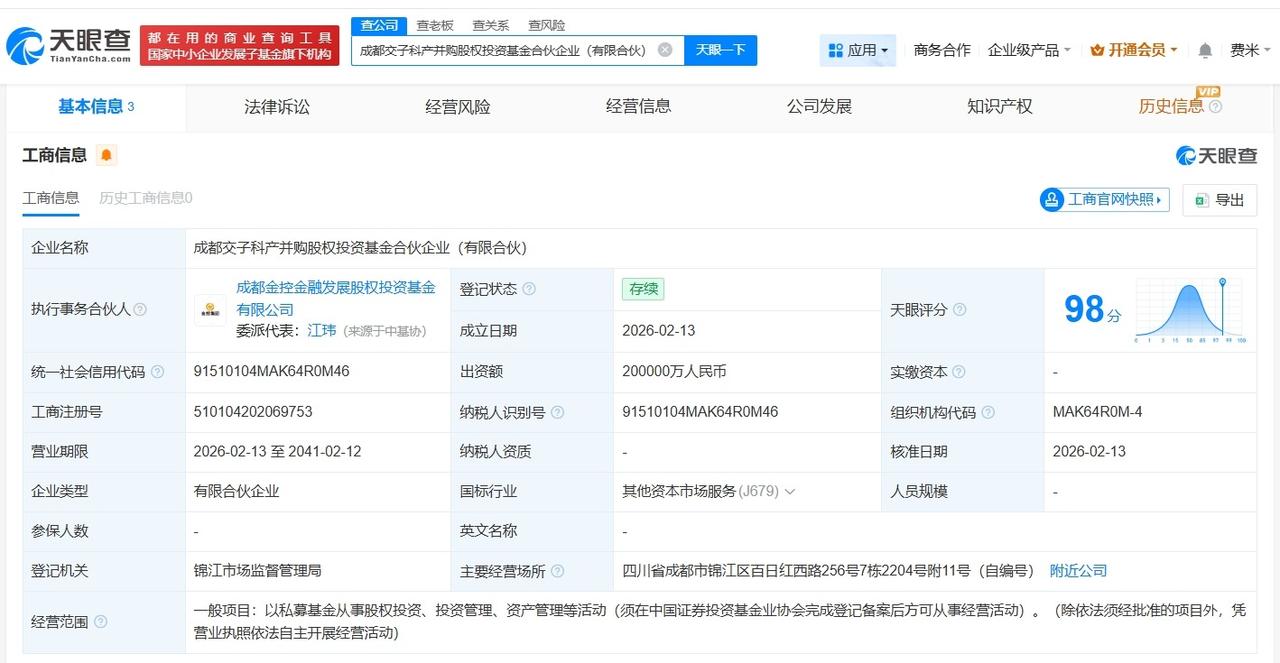
Task: Expand the 其他资本市场服务(J679) industry dropdown
Action: click(x=790, y=491)
